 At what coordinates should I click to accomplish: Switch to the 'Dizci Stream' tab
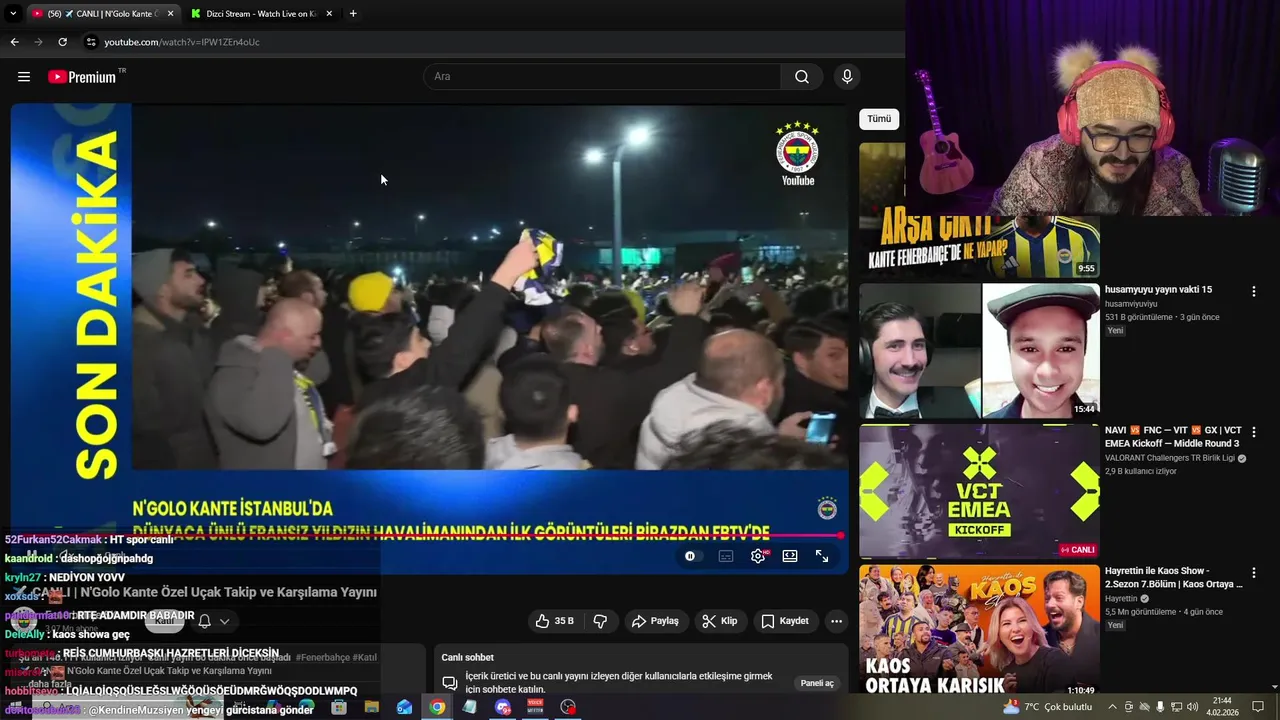(262, 14)
